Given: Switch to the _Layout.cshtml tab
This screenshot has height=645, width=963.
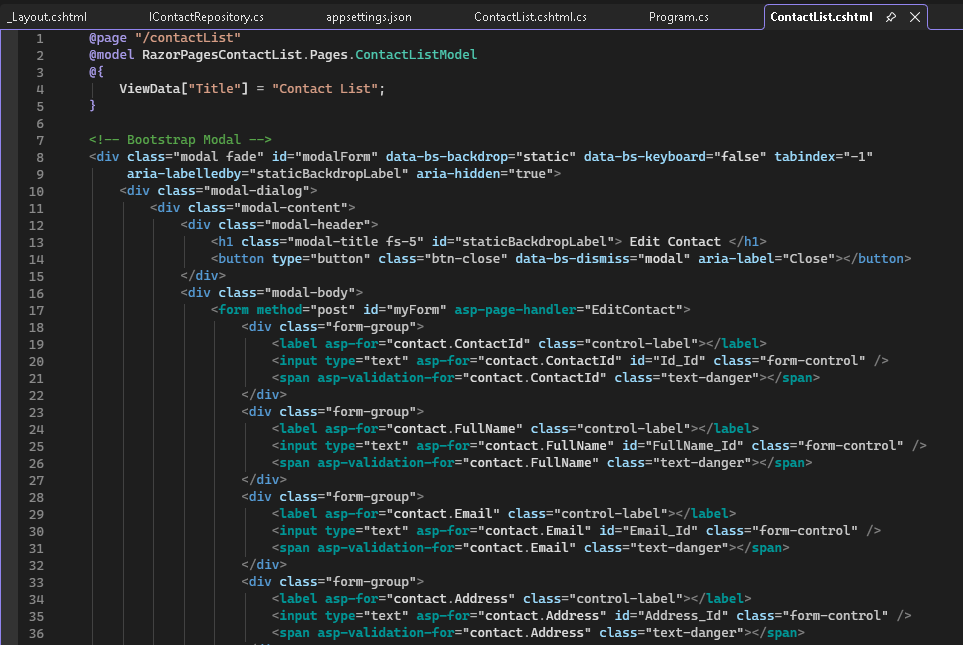Looking at the screenshot, I should 47,17.
